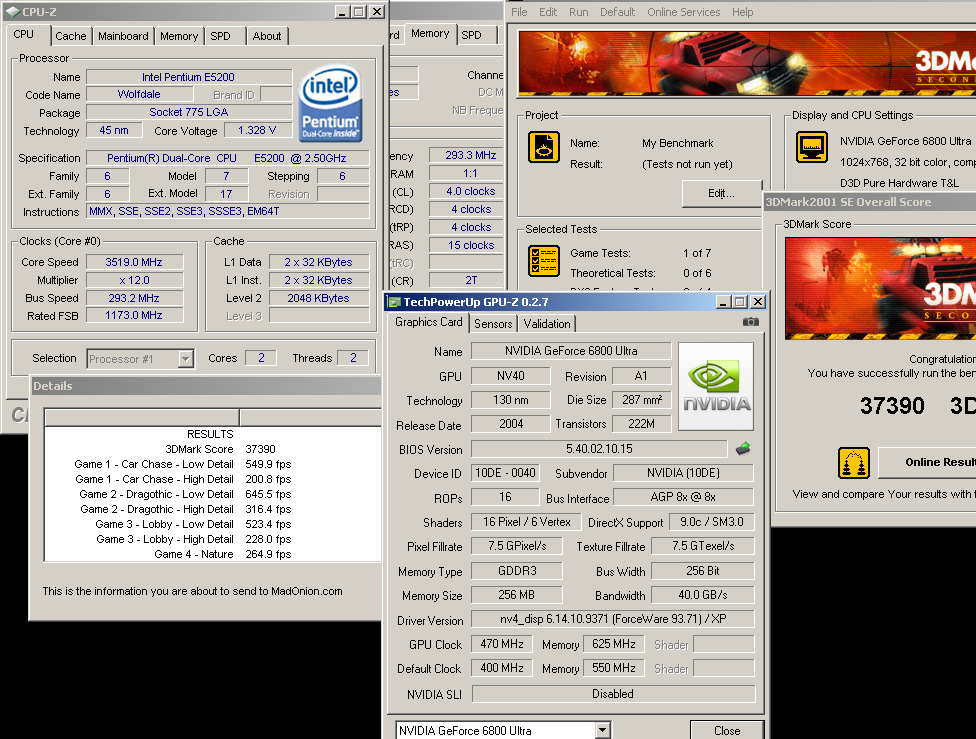Screen dimensions: 976x739
Task: Select the CPU tab in CPU-Z
Action: 24,34
